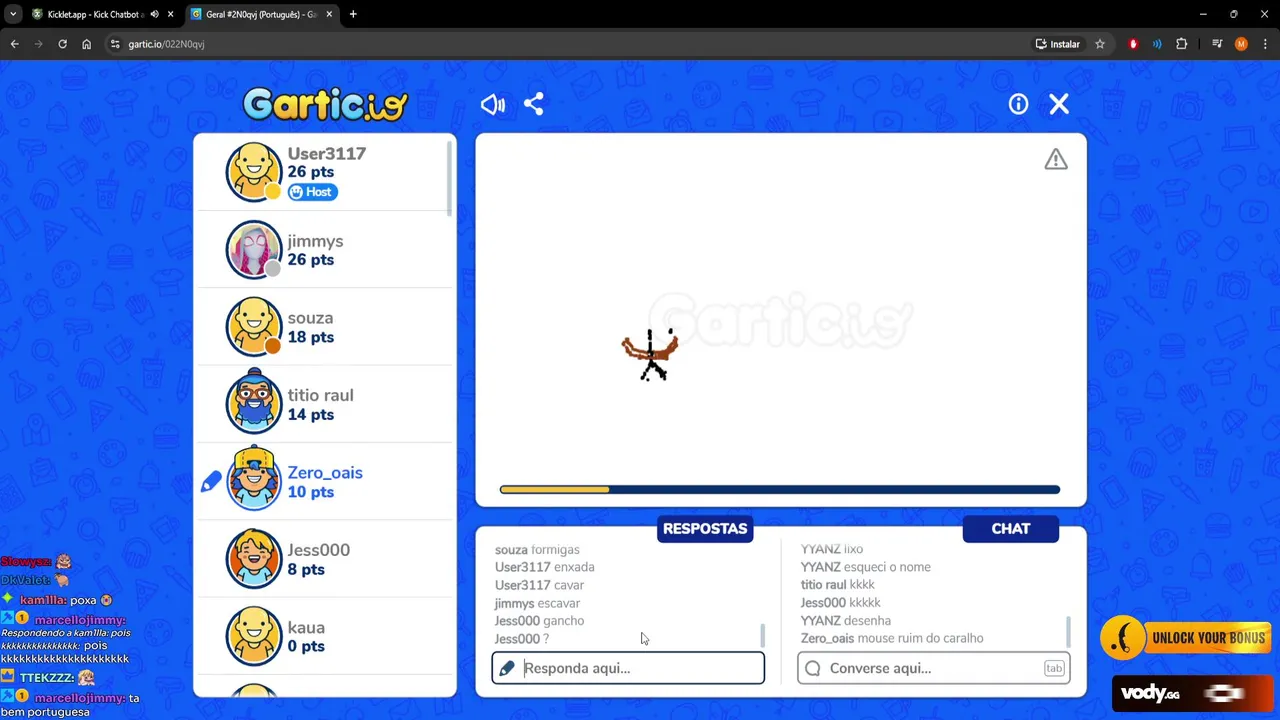1280x720 pixels.
Task: Switch to the Geral #2N0qvj browser tab
Action: (x=262, y=14)
